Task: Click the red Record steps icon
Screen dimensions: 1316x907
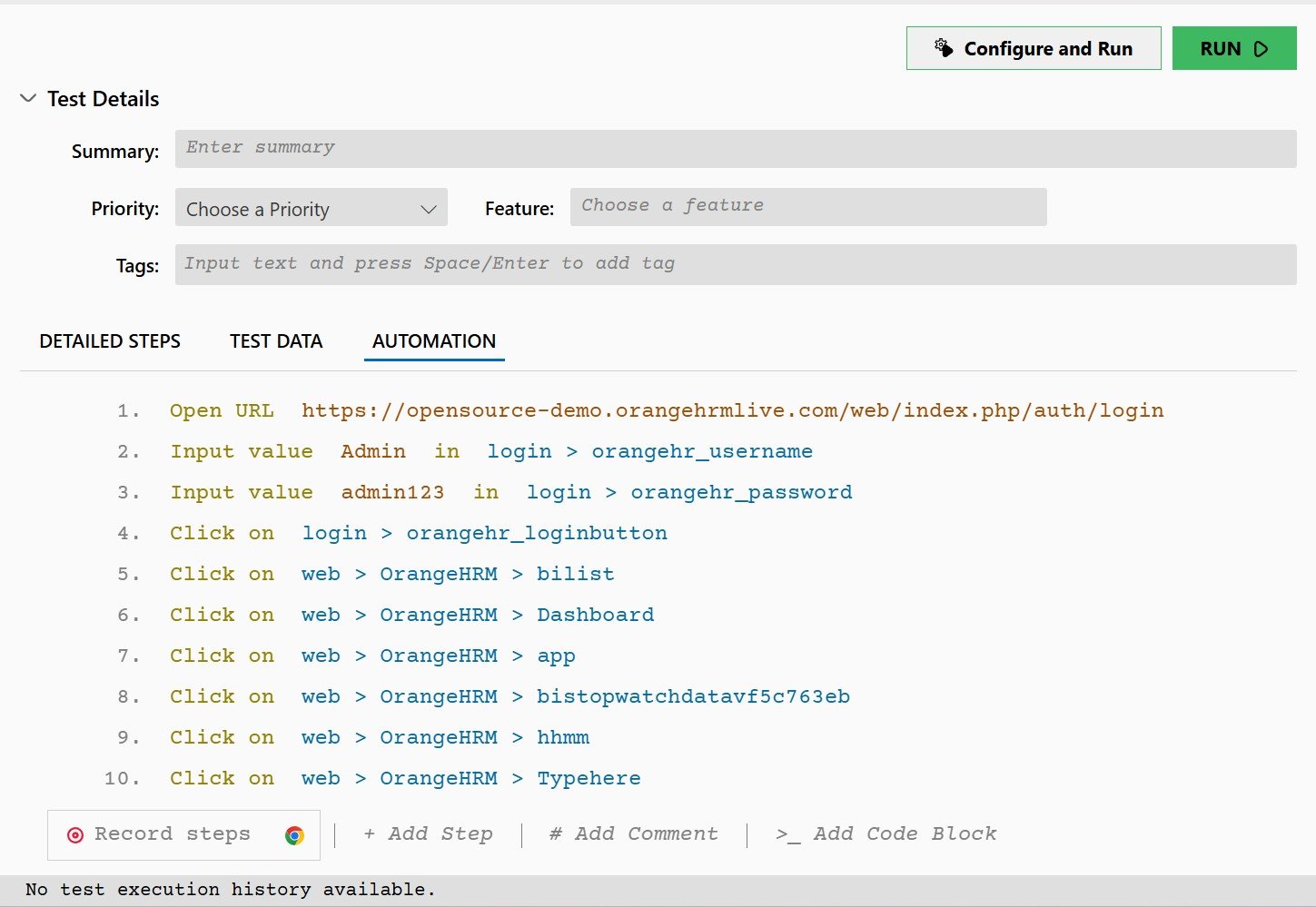Action: [75, 834]
